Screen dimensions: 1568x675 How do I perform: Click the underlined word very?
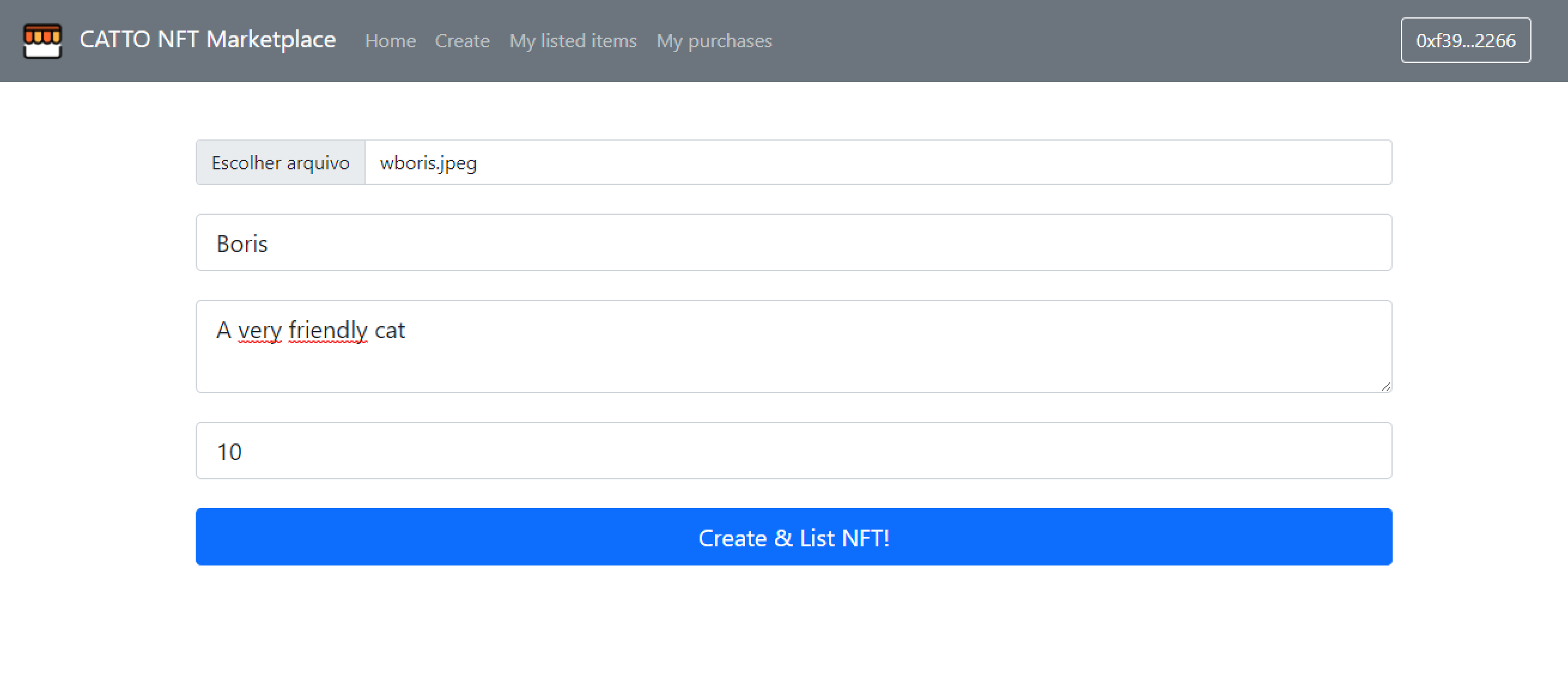[x=259, y=330]
